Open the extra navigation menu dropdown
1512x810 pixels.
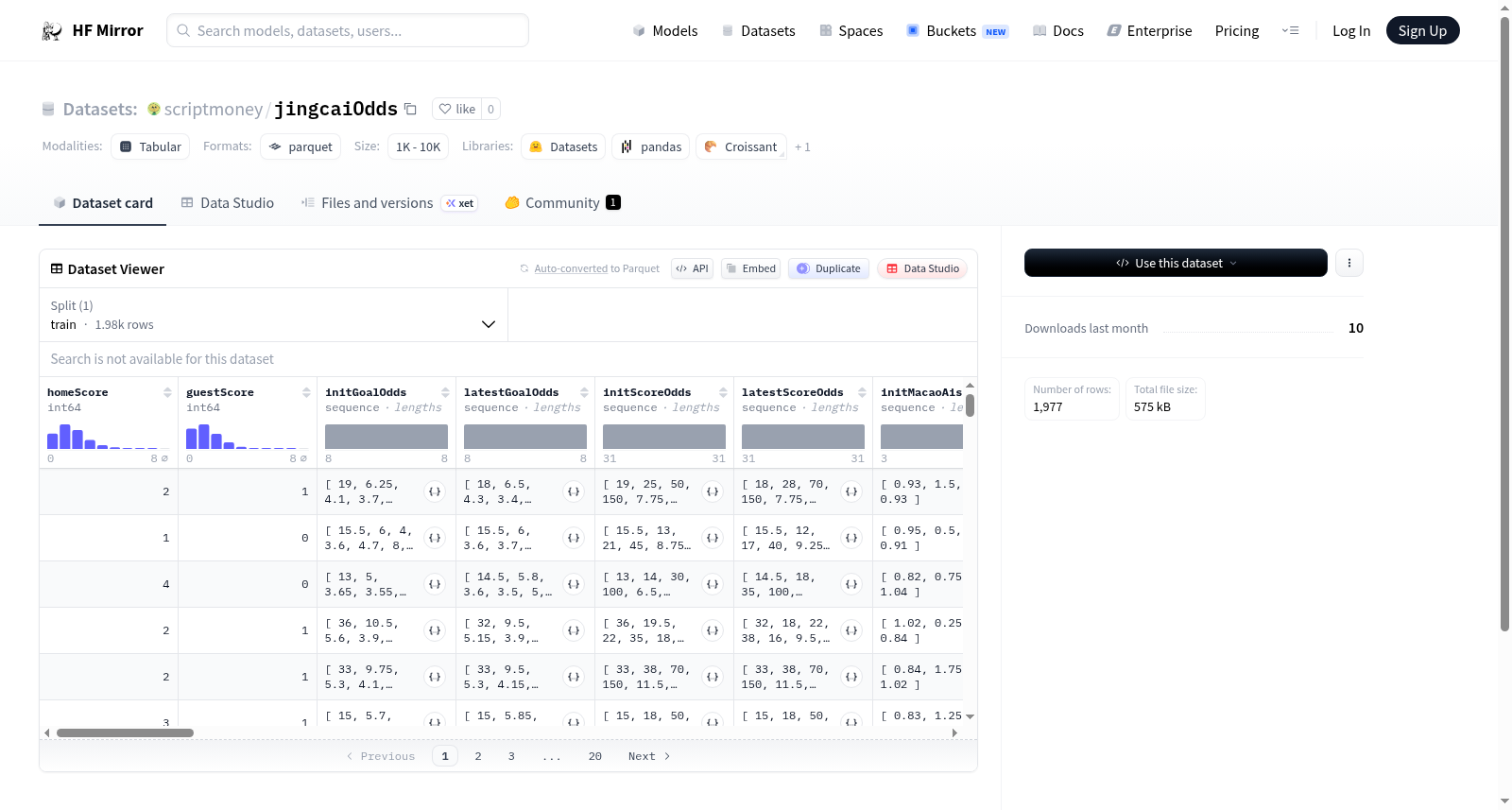click(1290, 31)
